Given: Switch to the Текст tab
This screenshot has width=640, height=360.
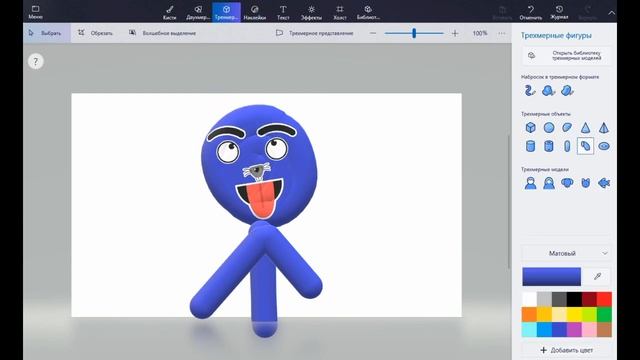Looking at the screenshot, I should (x=283, y=12).
